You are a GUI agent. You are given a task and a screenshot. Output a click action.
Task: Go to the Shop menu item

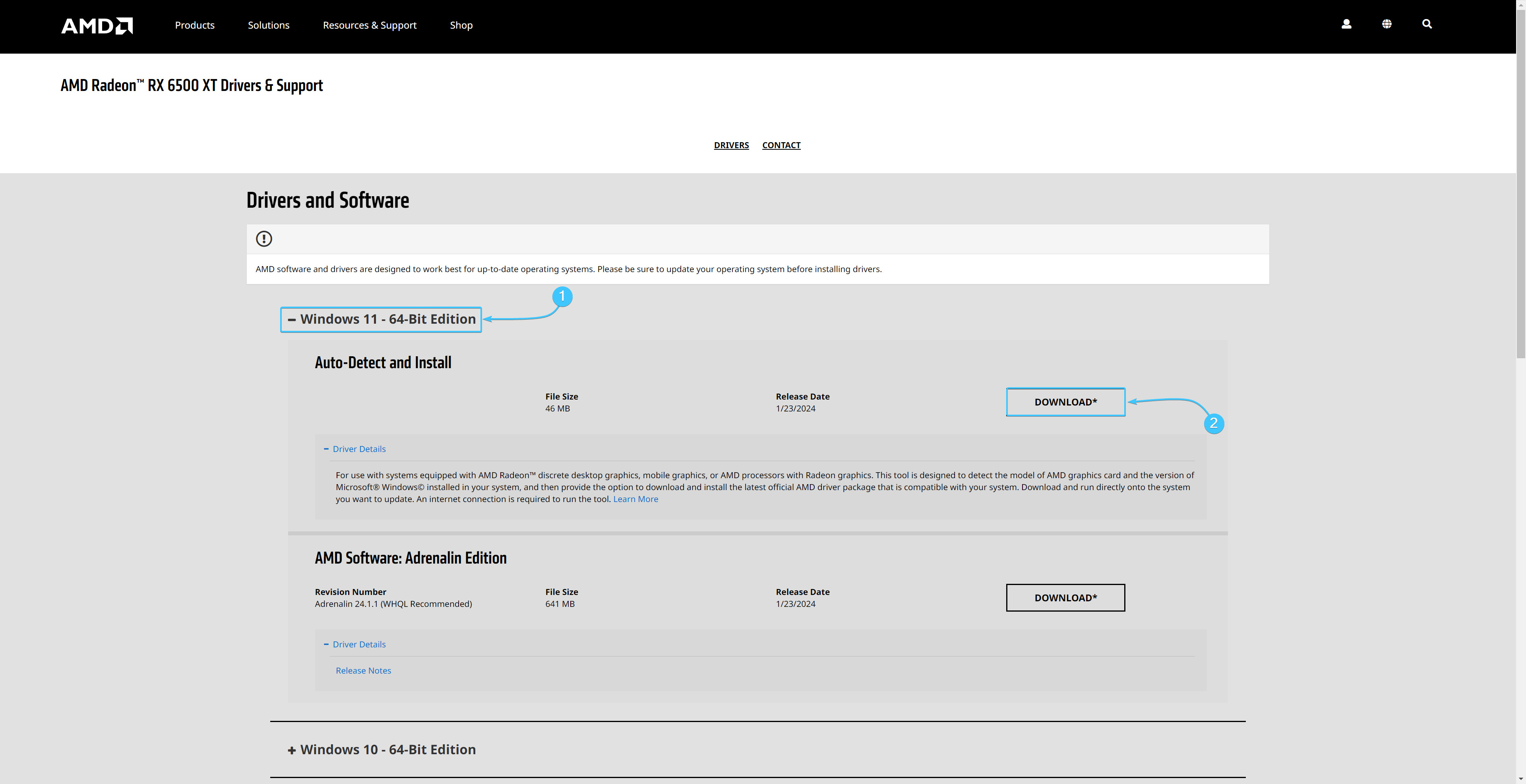pyautogui.click(x=461, y=25)
